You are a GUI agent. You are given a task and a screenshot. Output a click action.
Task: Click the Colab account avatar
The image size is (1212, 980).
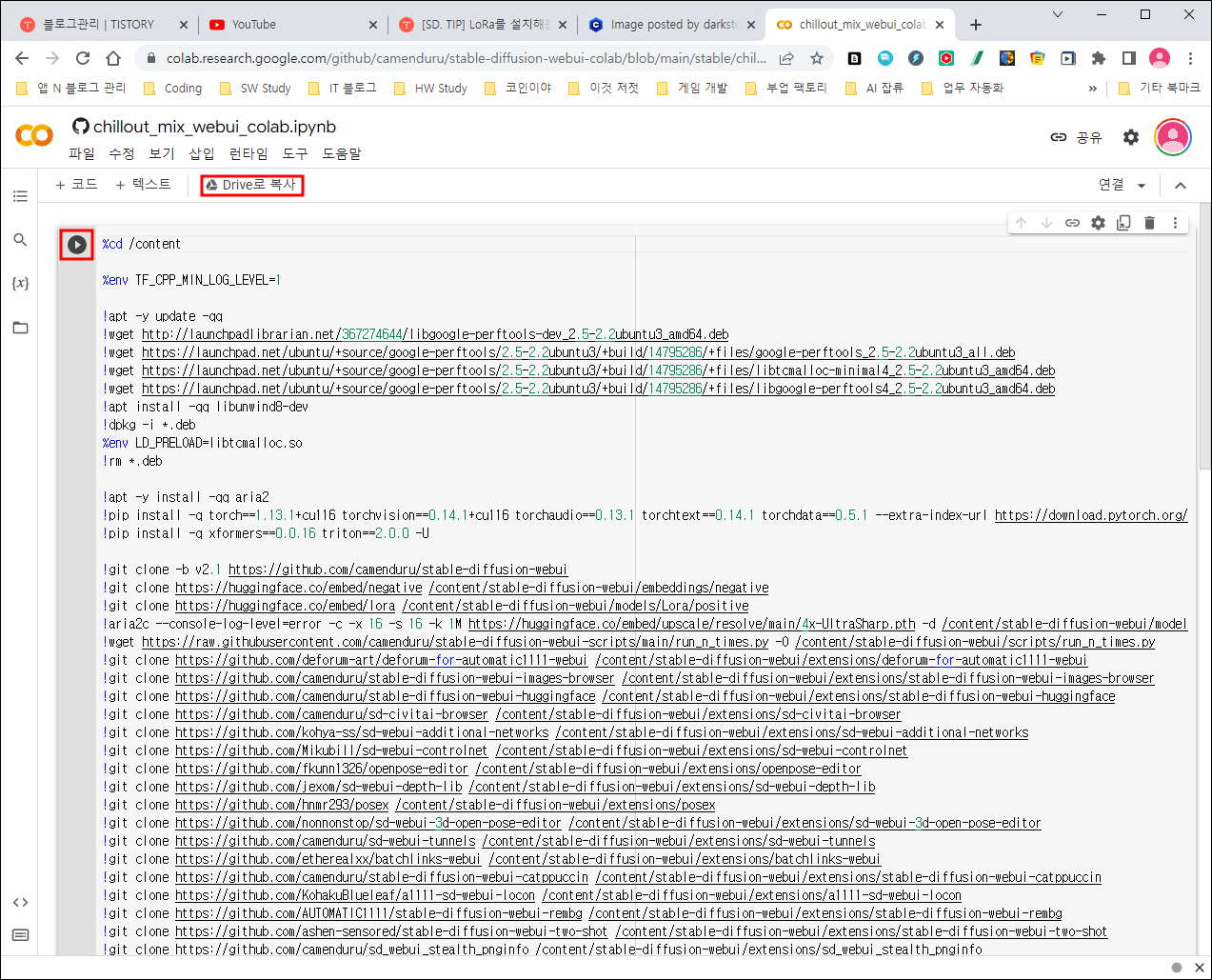1173,137
